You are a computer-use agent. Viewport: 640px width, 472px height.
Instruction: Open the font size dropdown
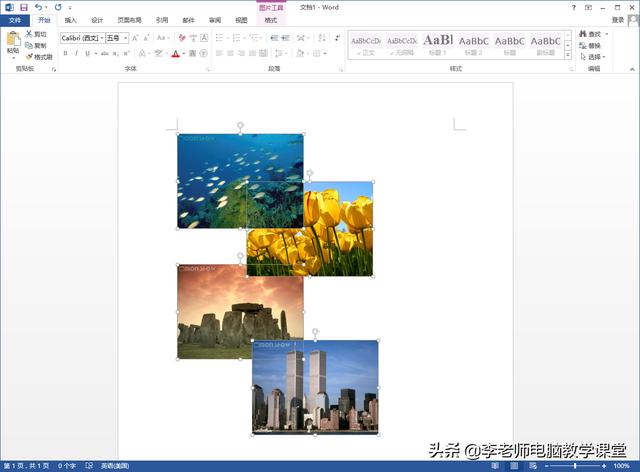click(x=125, y=38)
